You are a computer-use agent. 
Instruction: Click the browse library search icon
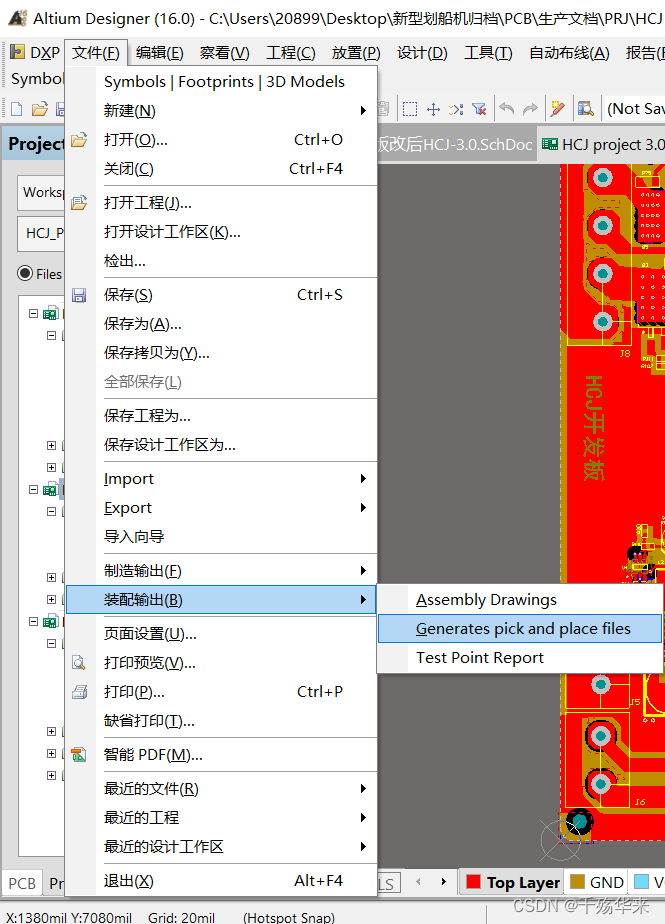(585, 109)
